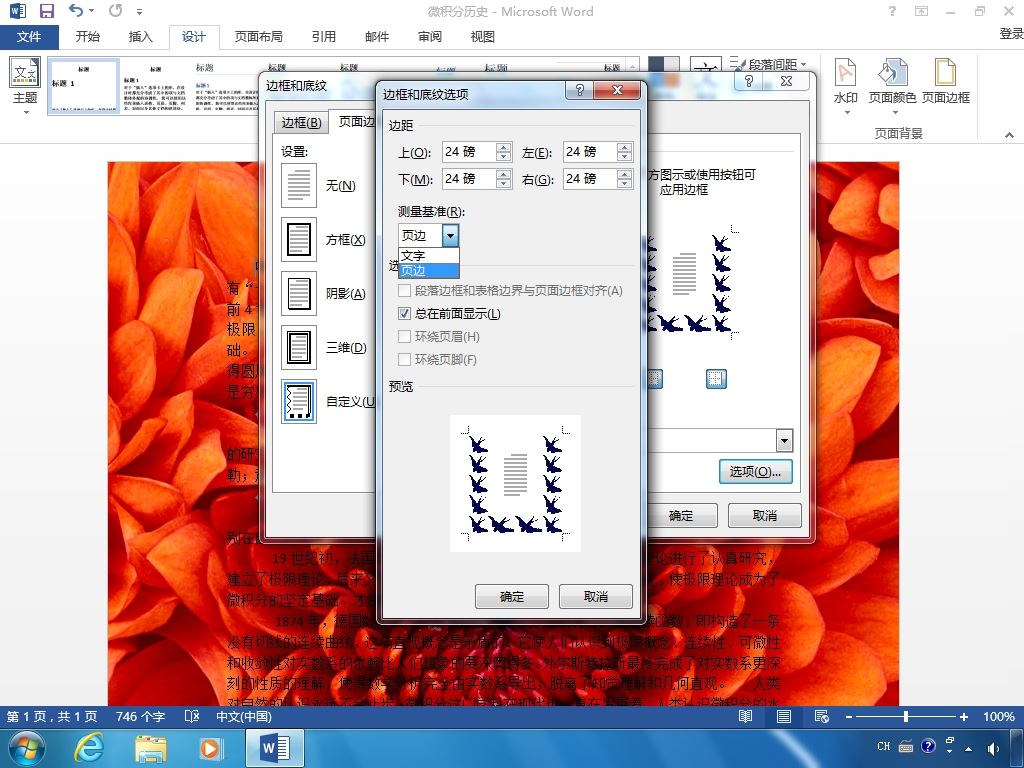Viewport: 1024px width, 768px height.
Task: Toggle 'Surround footer' (环绕页脚) checkbox
Action: (x=404, y=359)
